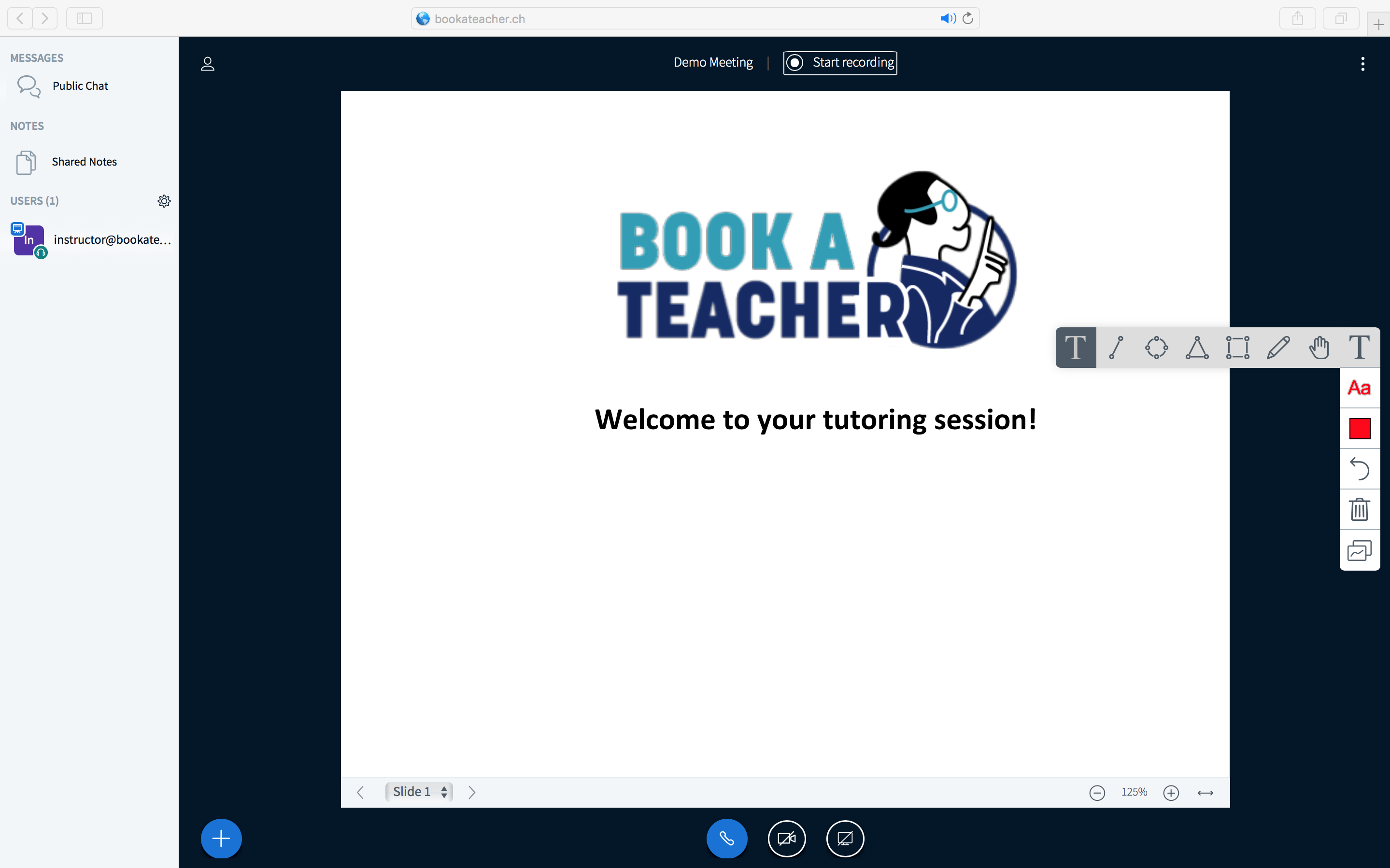Open the blue plus actions menu
Viewport: 1390px width, 868px height.
coord(221,839)
